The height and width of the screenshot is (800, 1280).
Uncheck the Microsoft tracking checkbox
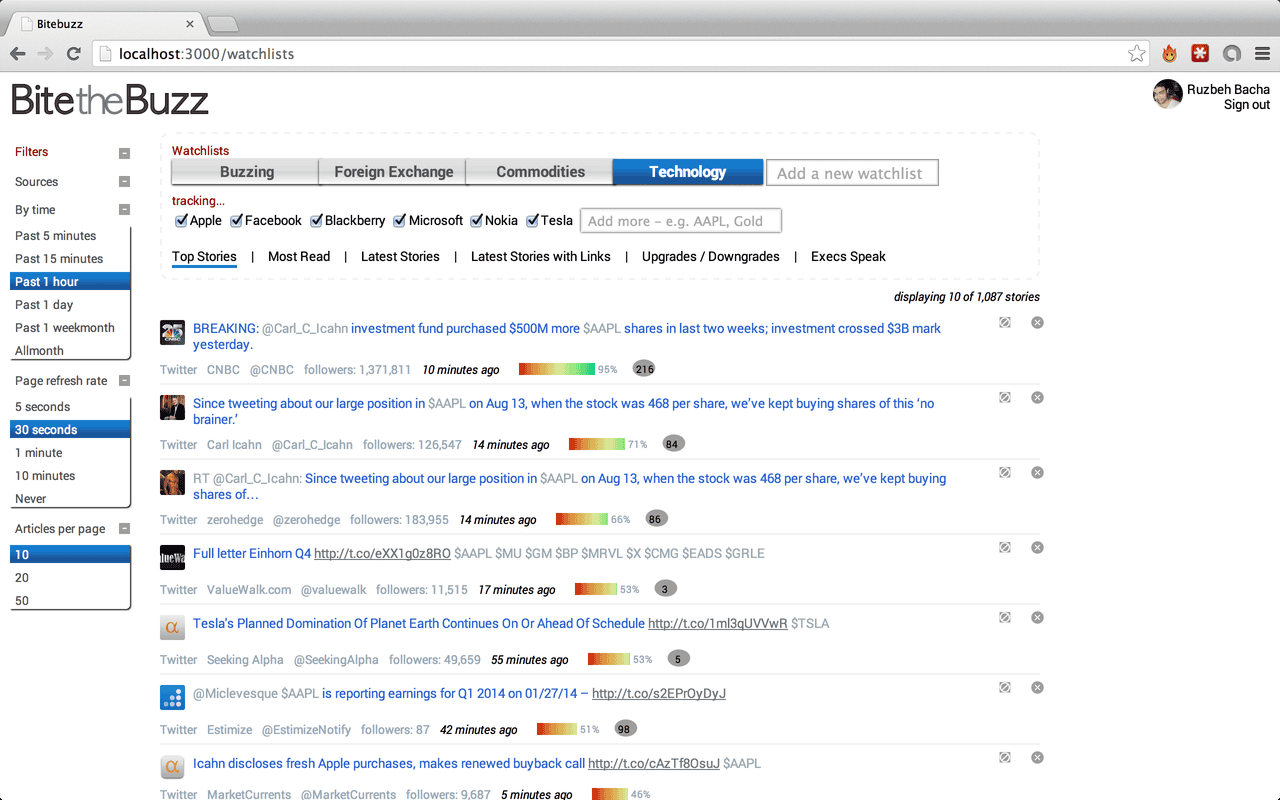[x=400, y=221]
